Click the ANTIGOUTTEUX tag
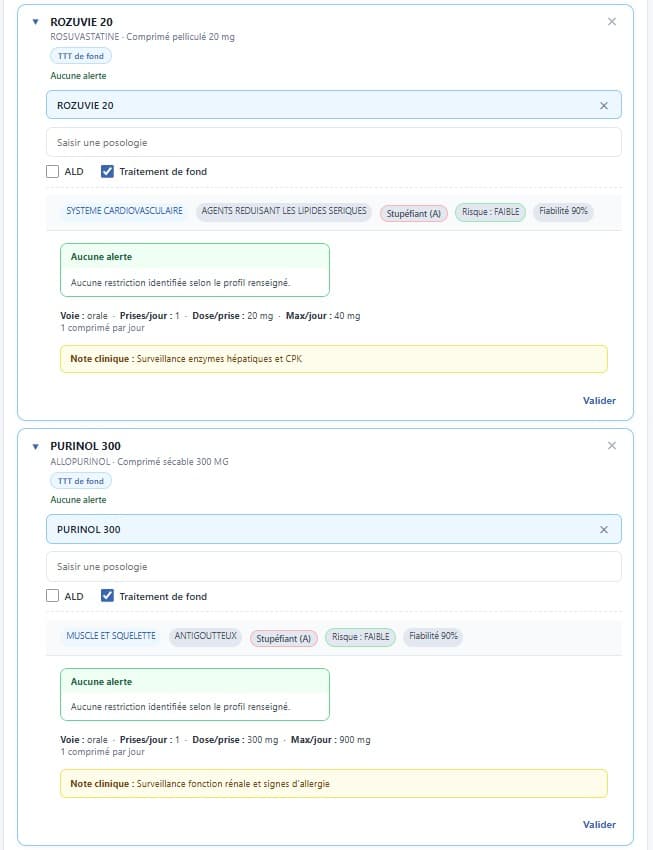The image size is (653, 850). pyautogui.click(x=205, y=635)
